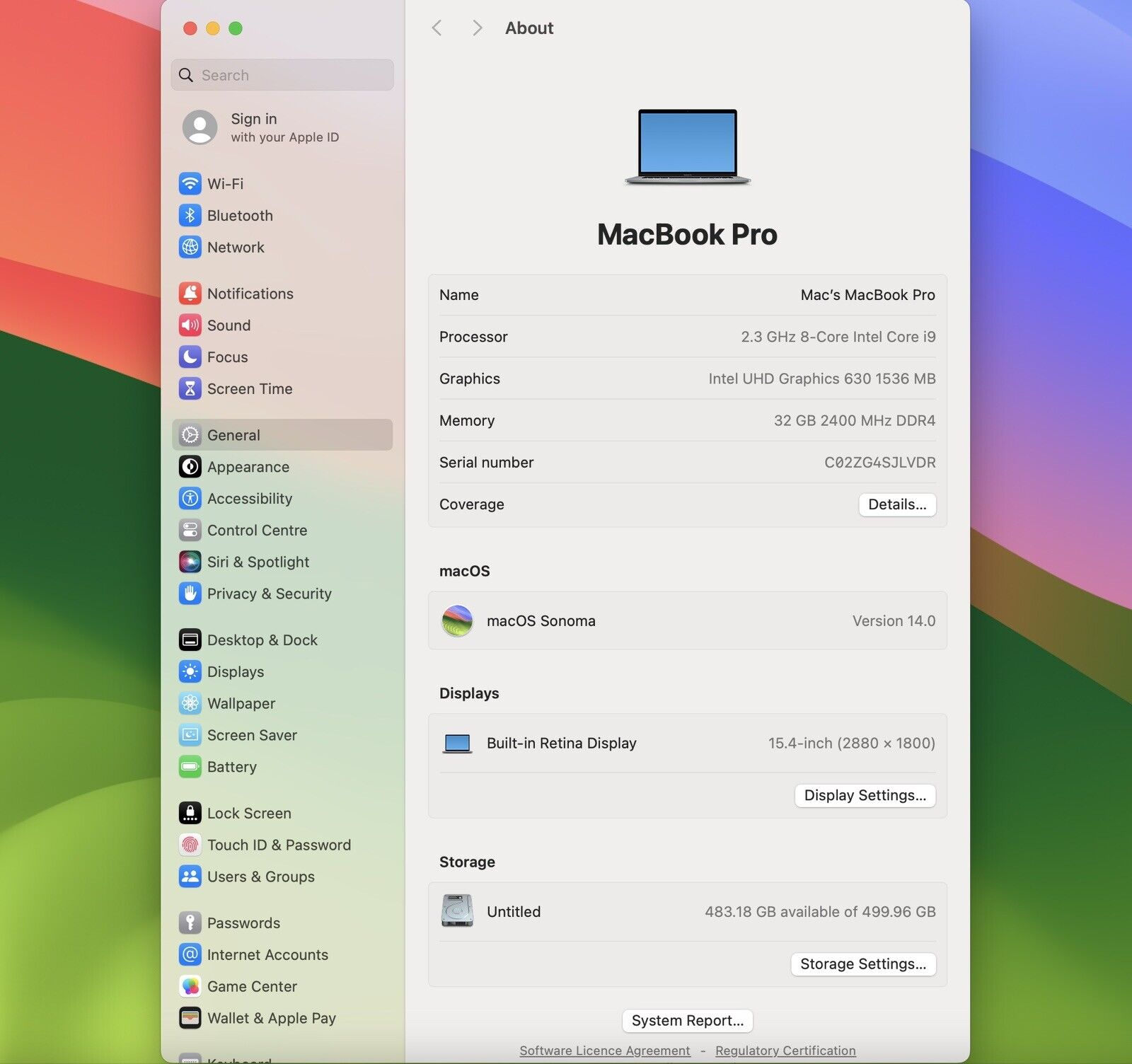Image resolution: width=1132 pixels, height=1064 pixels.
Task: Open the Sign in with Apple ID row
Action: [x=282, y=127]
